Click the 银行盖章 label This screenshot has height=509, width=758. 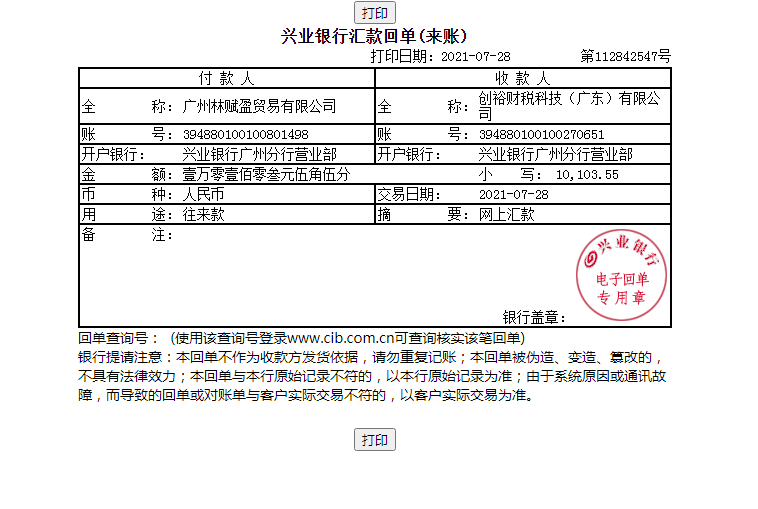point(534,317)
